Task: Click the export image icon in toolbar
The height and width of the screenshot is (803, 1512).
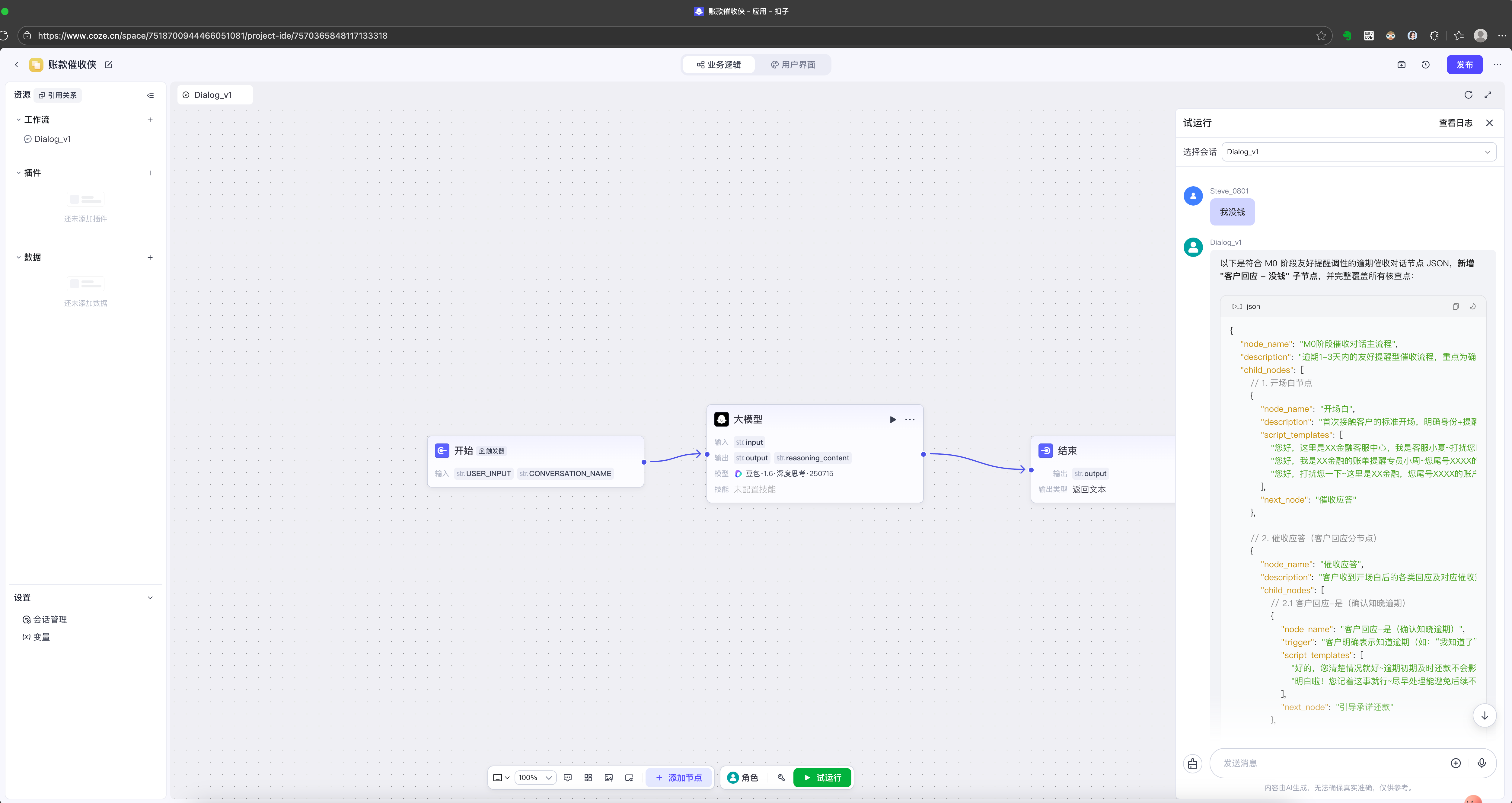Action: point(609,778)
